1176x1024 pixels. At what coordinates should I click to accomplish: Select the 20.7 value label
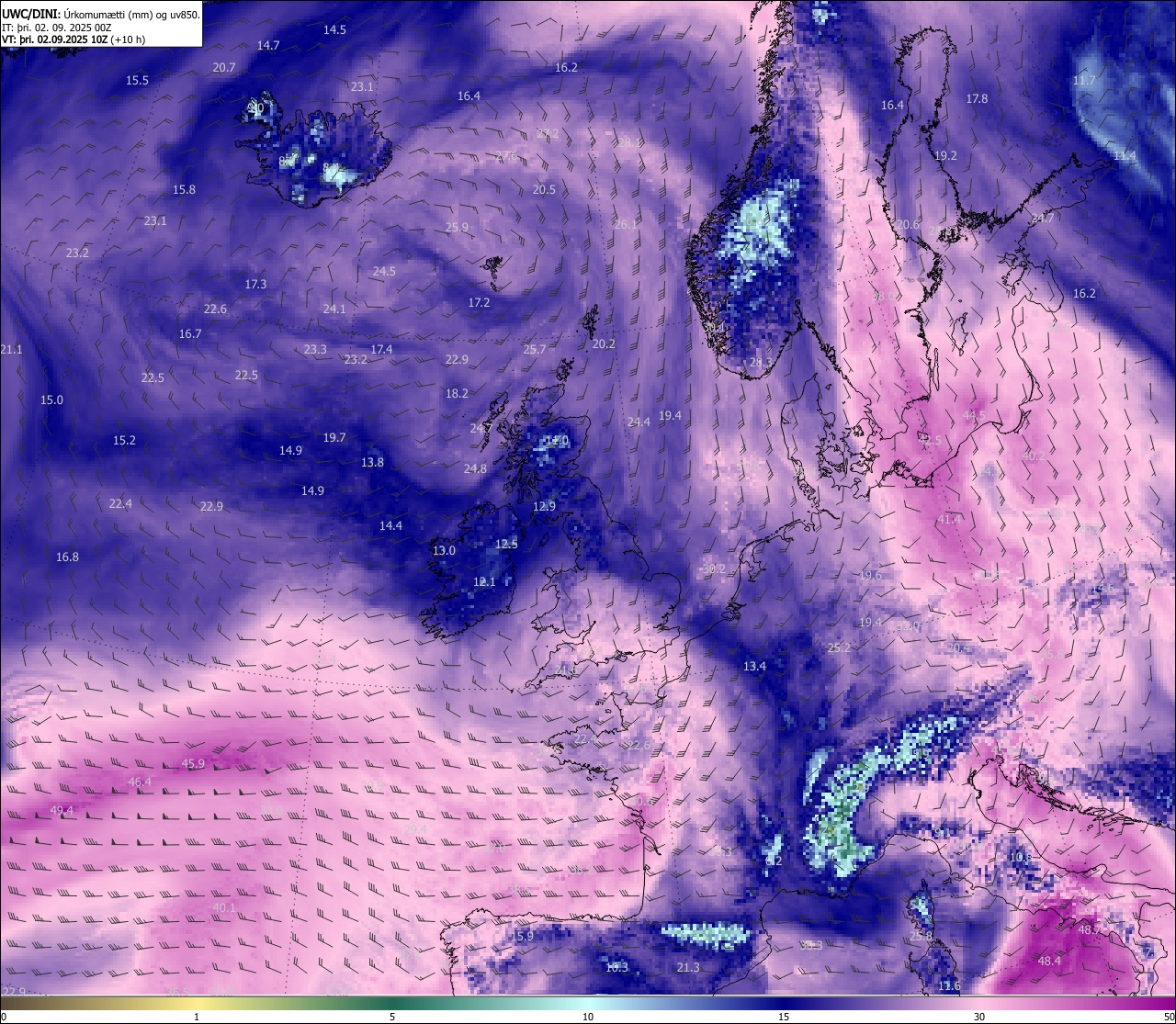click(x=224, y=67)
